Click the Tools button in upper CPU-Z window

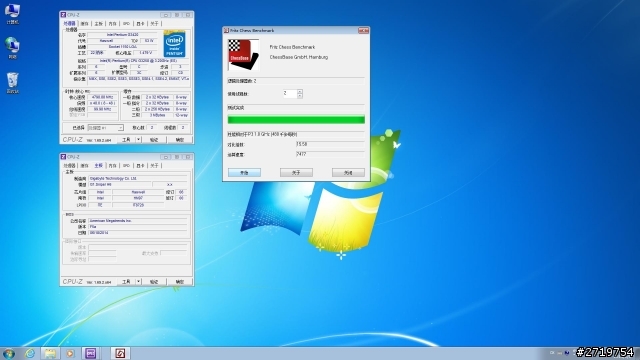tap(127, 140)
